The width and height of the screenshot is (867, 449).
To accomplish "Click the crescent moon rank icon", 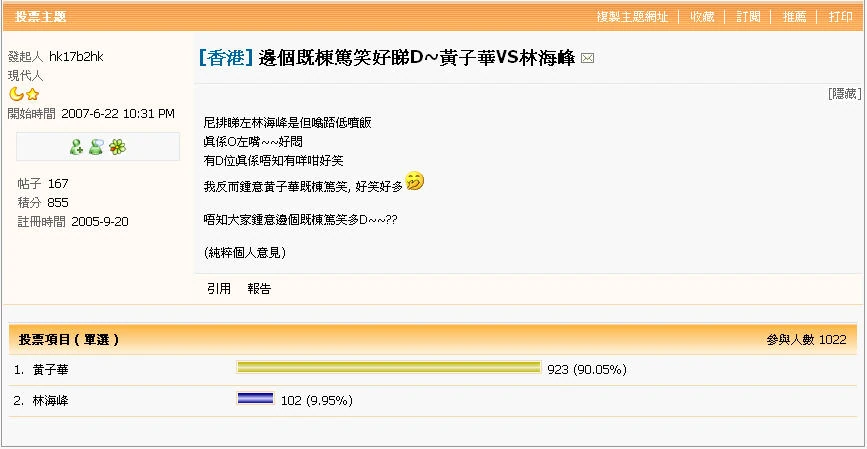I will click(16, 94).
